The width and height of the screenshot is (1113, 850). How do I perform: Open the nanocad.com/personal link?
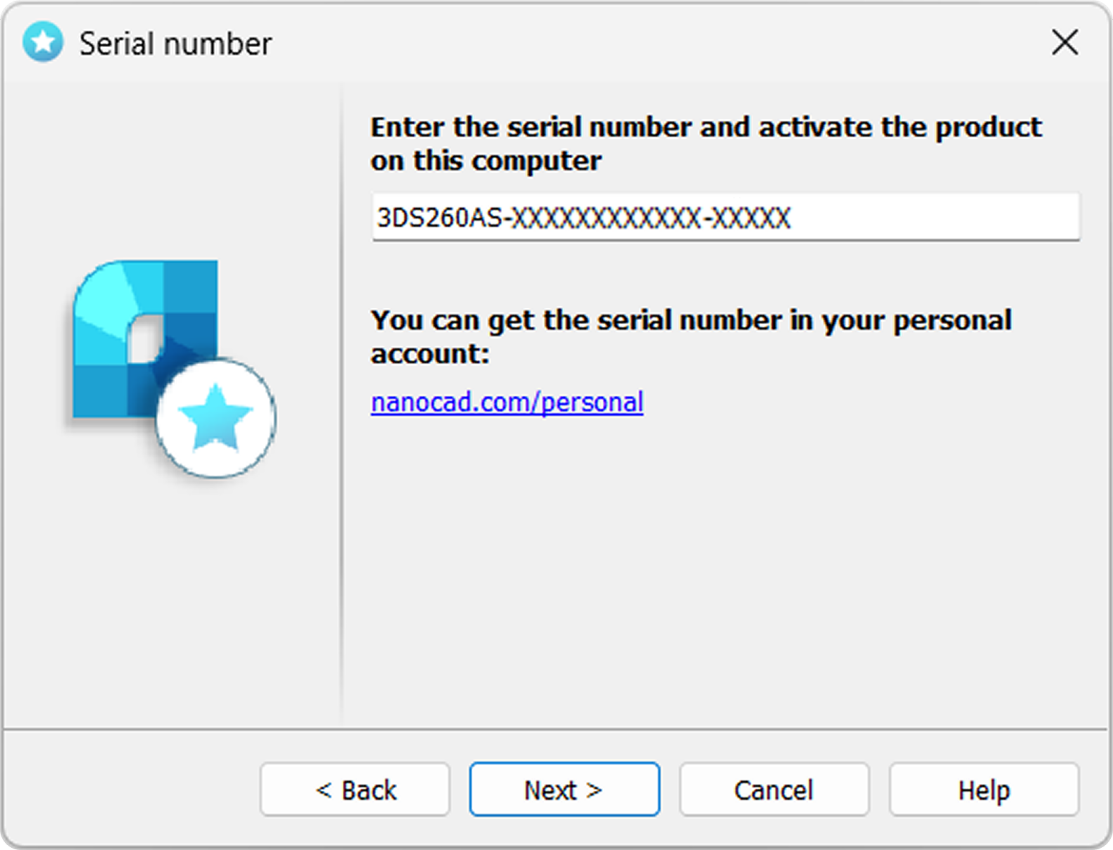(x=507, y=402)
